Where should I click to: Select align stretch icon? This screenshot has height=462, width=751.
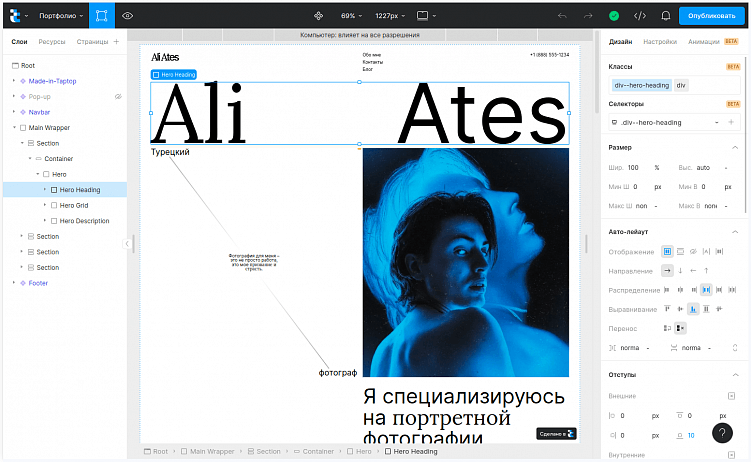click(x=706, y=309)
